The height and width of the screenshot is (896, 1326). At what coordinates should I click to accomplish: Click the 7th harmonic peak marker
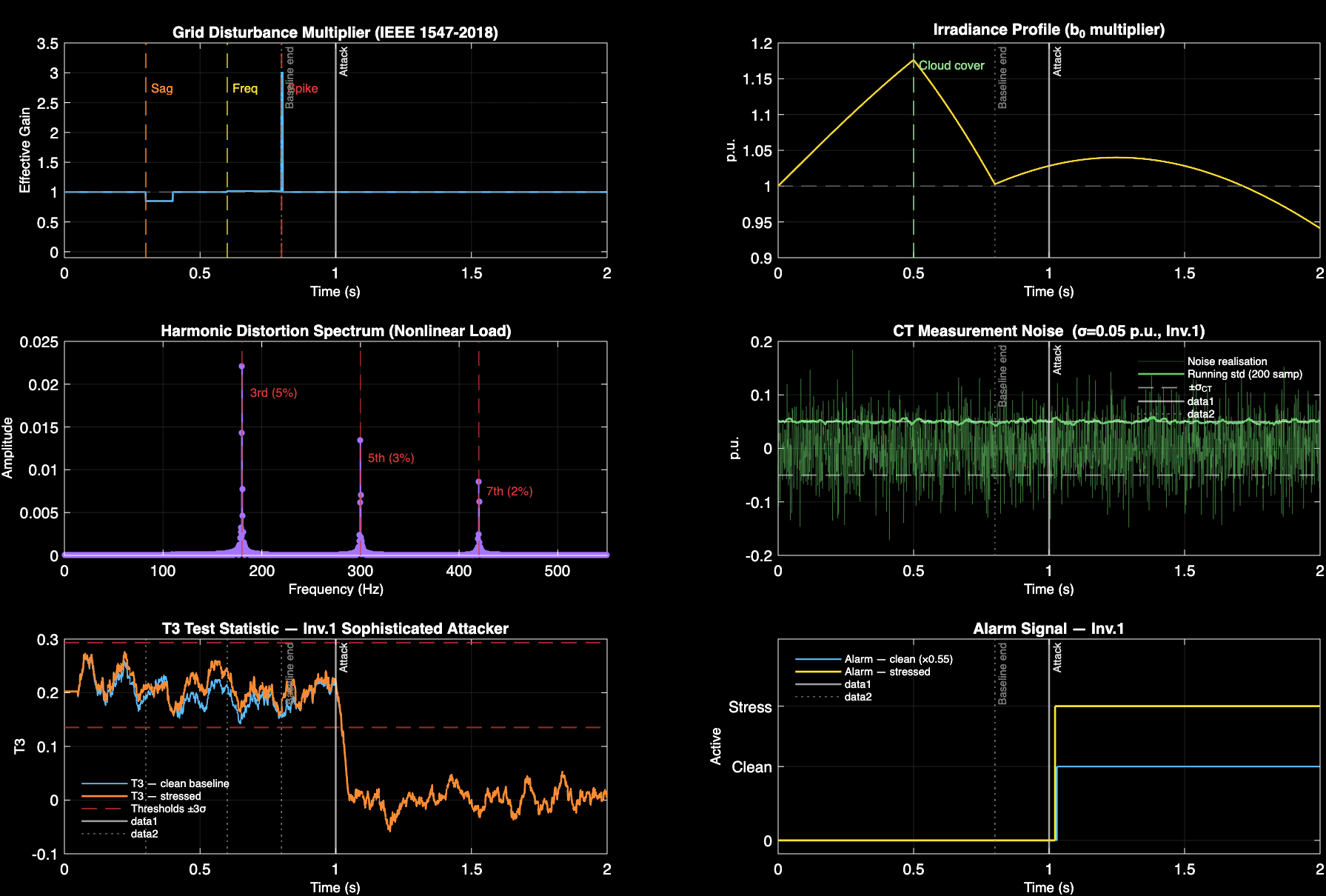[x=478, y=481]
